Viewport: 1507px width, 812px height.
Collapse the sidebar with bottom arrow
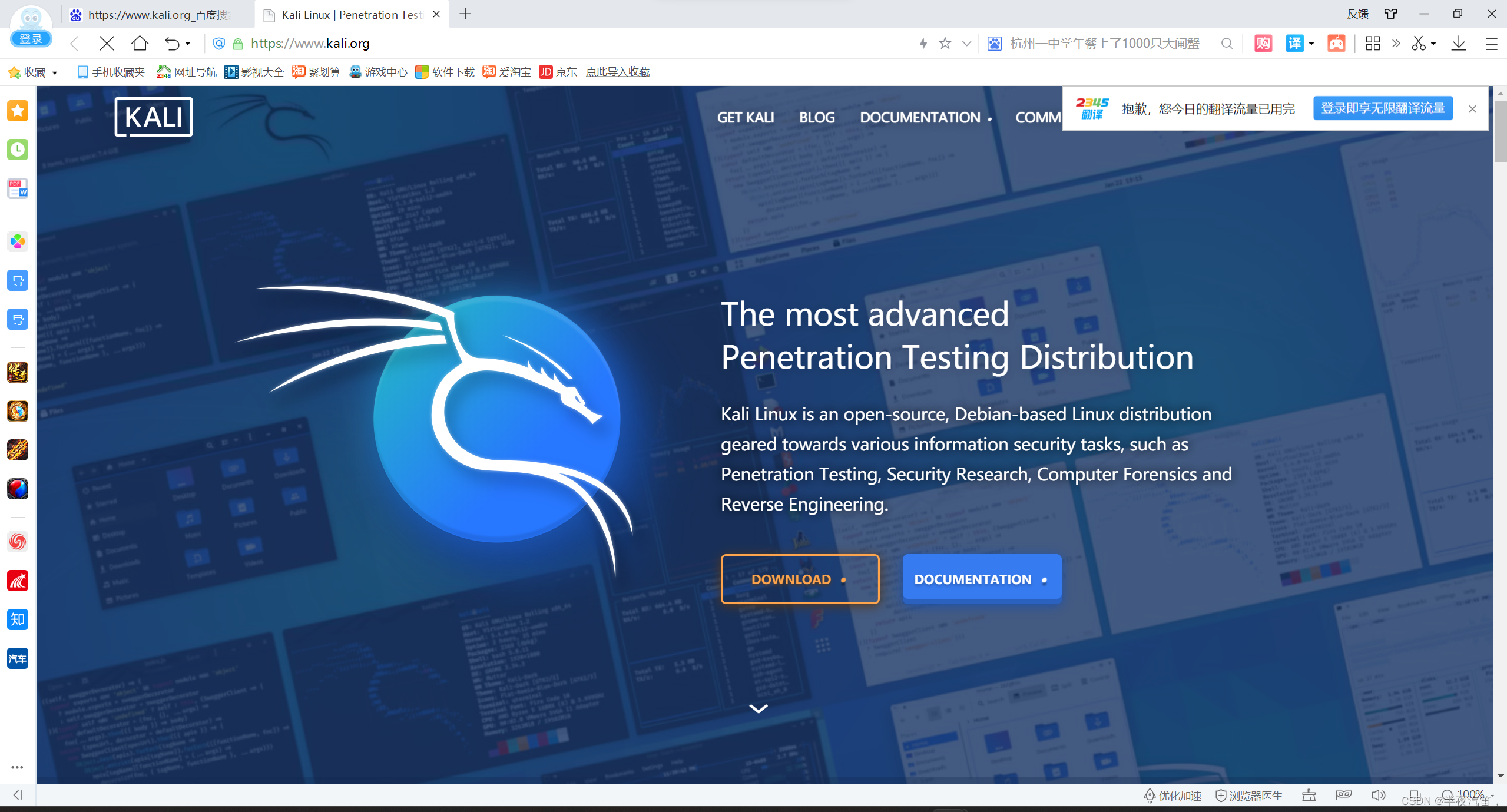tap(18, 795)
